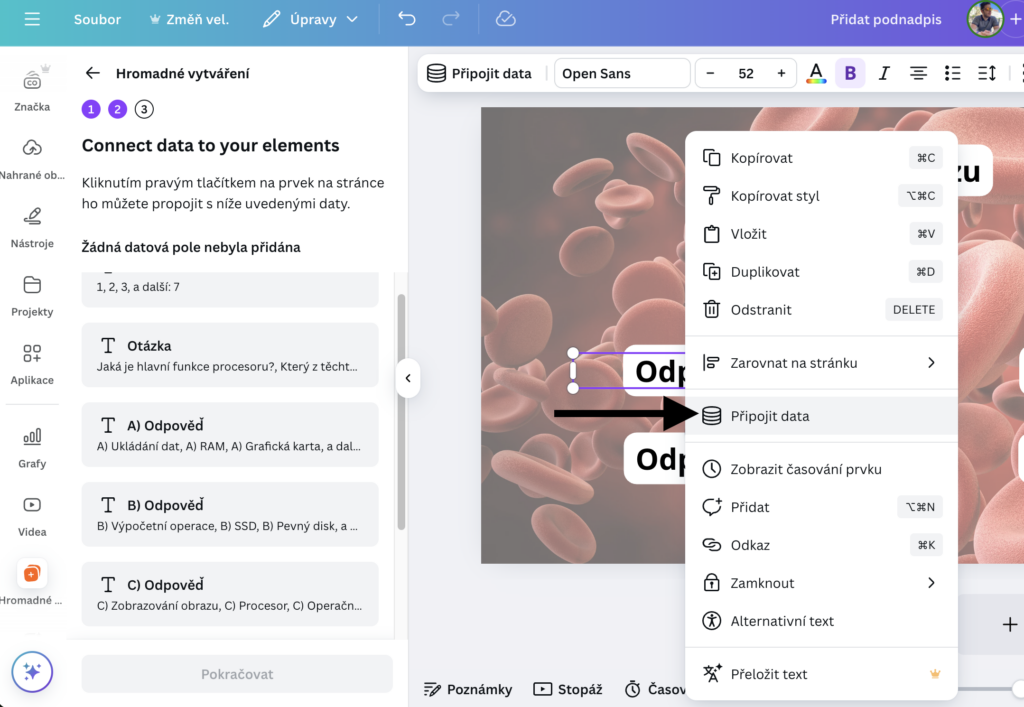Select the B) Odpověď data field
This screenshot has height=707, width=1024.
coord(230,514)
